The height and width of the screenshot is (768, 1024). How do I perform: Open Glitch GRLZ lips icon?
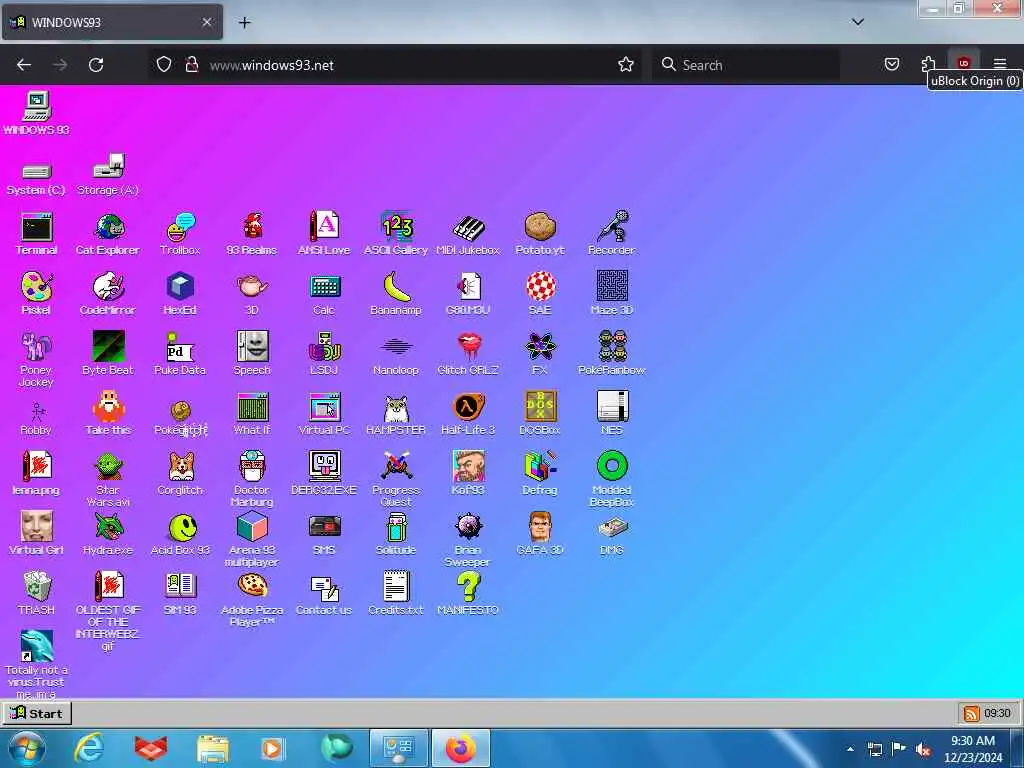(468, 353)
